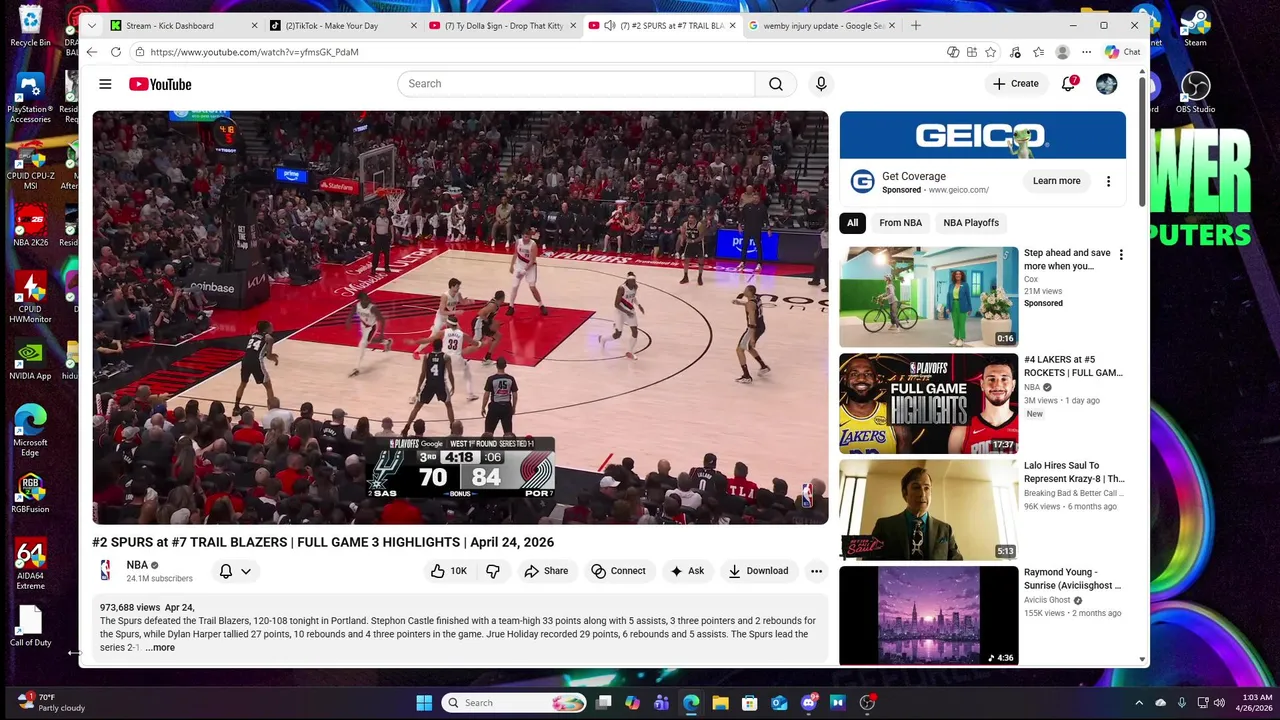Viewport: 1280px width, 720px height.
Task: Open the Copilot Chat button in Edge
Action: tap(1123, 52)
